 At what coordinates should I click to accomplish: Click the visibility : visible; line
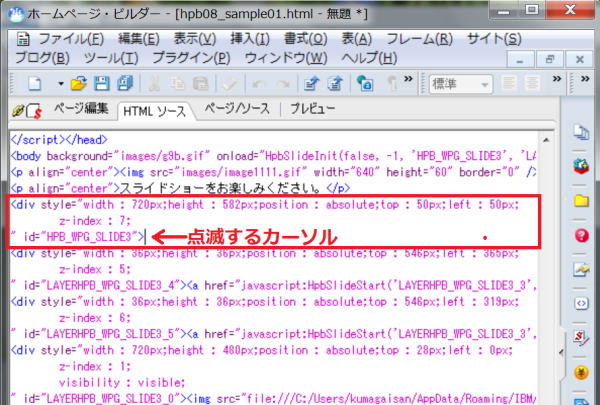click(122, 382)
